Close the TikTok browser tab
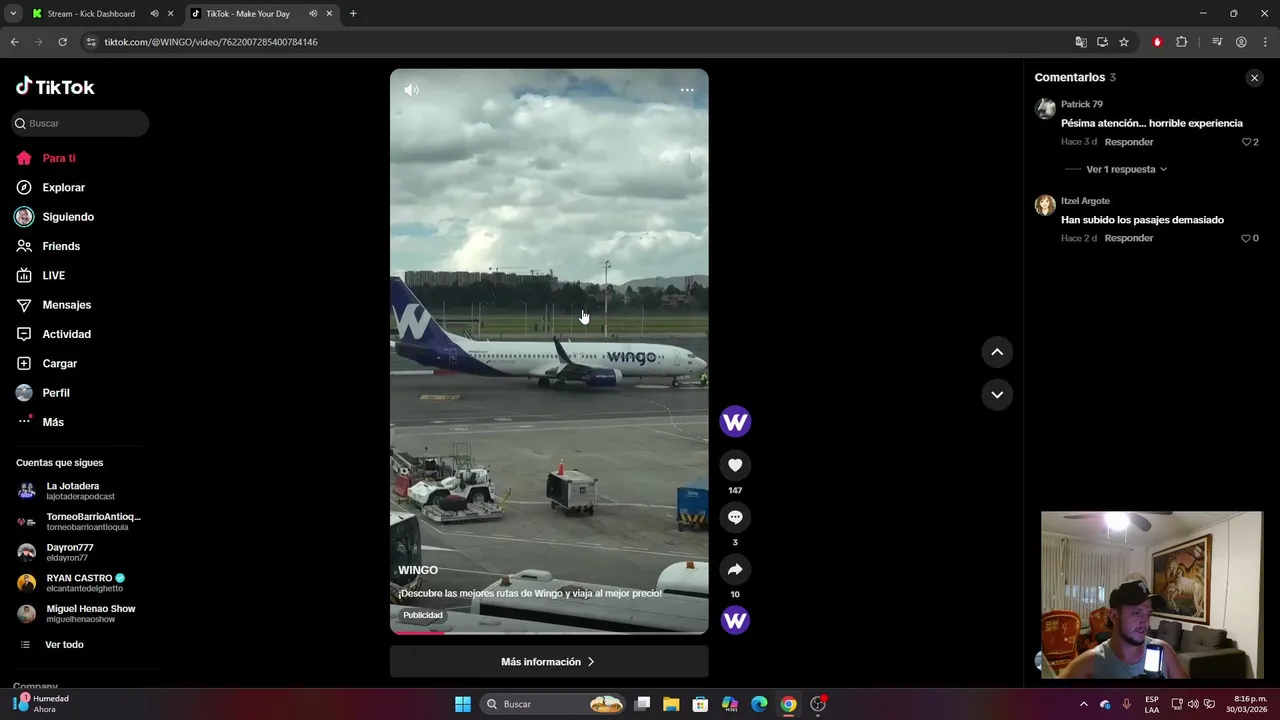The height and width of the screenshot is (720, 1280). [x=329, y=14]
